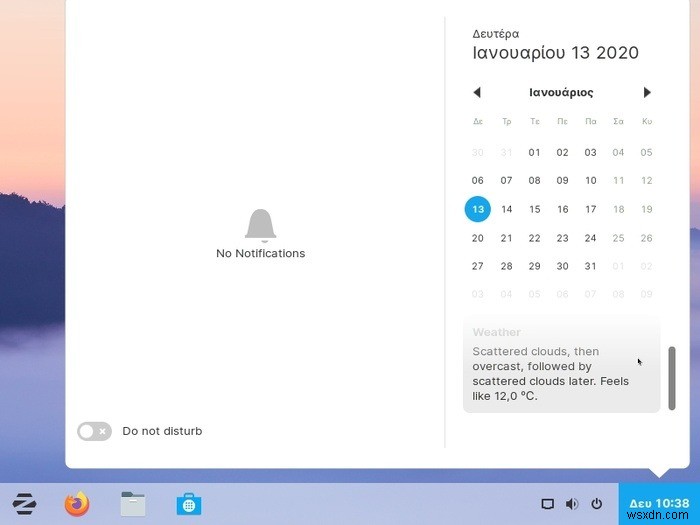Screen dimensions: 700x525
Task: Click the Δευτέρα weekday label
Action: (x=496, y=34)
